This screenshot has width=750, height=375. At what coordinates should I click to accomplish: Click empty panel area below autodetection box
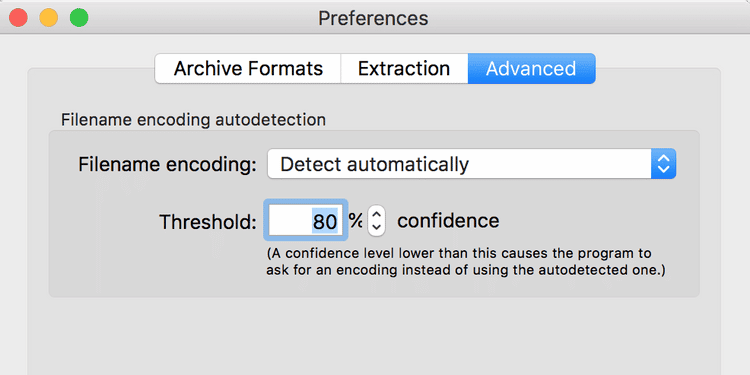click(x=373, y=335)
